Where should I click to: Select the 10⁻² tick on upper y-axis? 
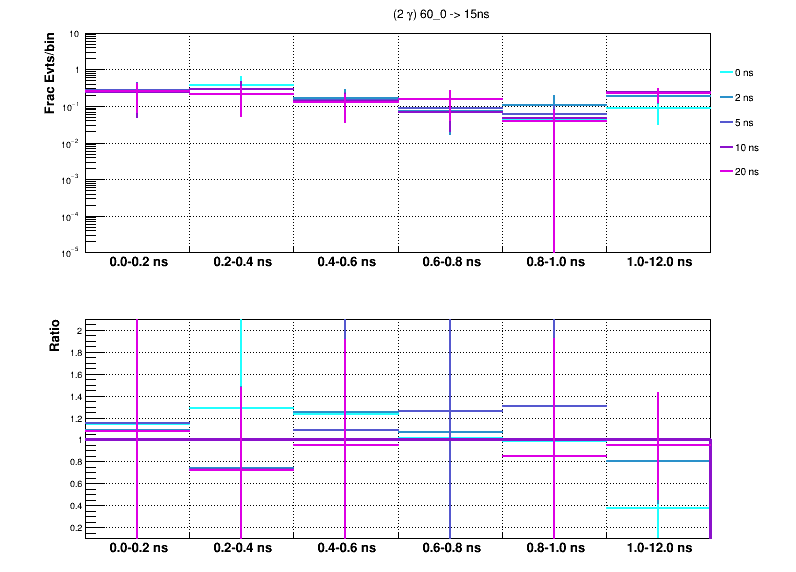(x=72, y=144)
